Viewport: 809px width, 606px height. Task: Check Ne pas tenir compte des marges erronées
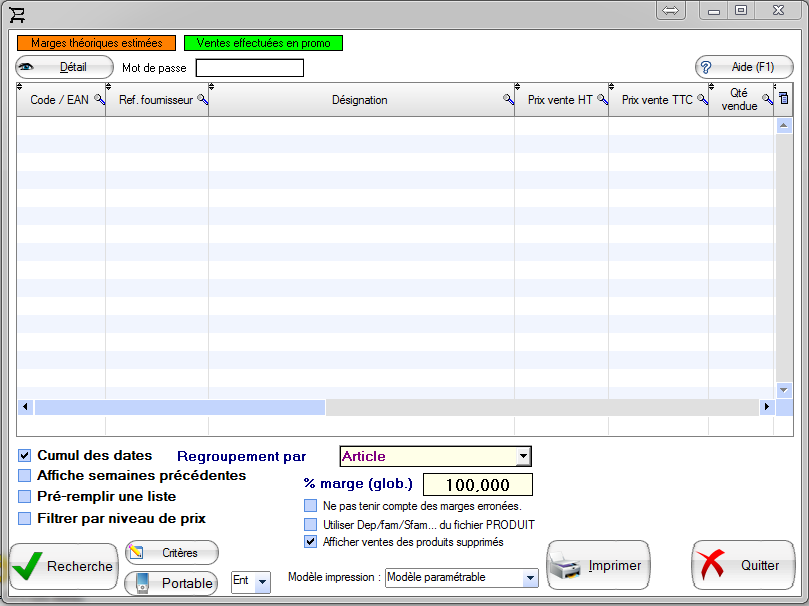(311, 506)
